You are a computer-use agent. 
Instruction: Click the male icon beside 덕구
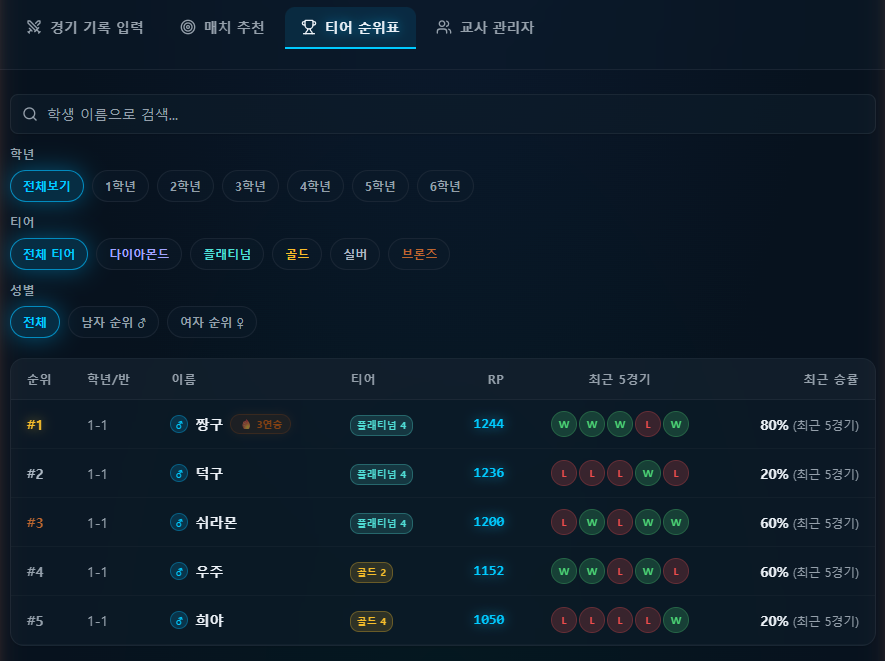[179, 473]
